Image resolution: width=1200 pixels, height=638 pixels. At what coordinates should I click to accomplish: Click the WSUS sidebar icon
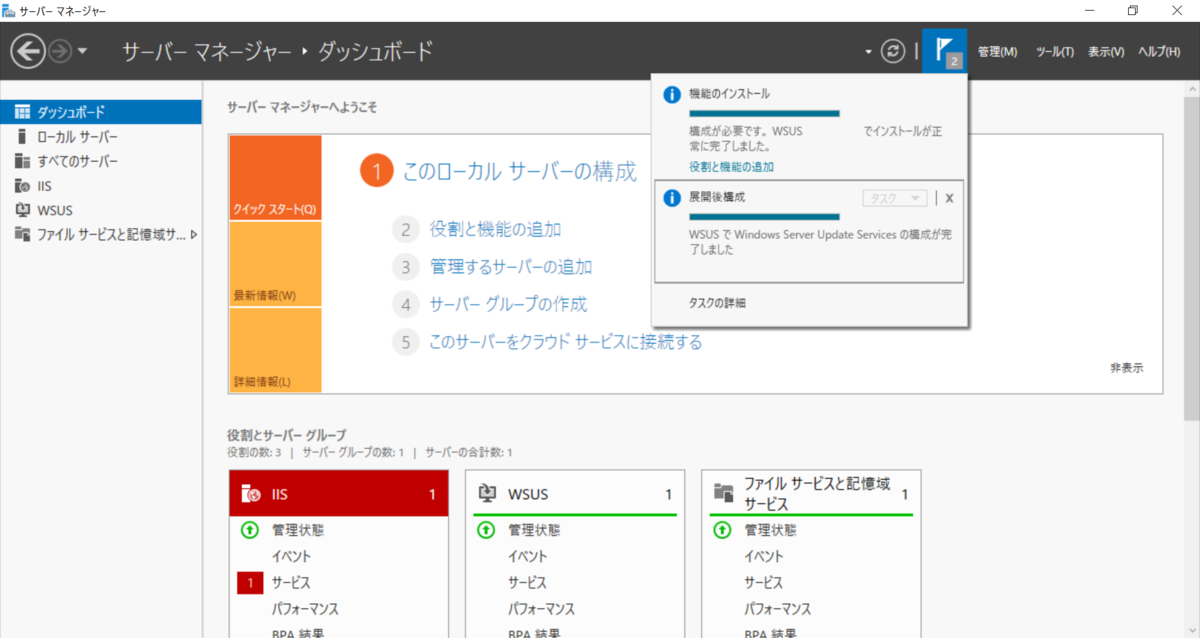[22, 210]
